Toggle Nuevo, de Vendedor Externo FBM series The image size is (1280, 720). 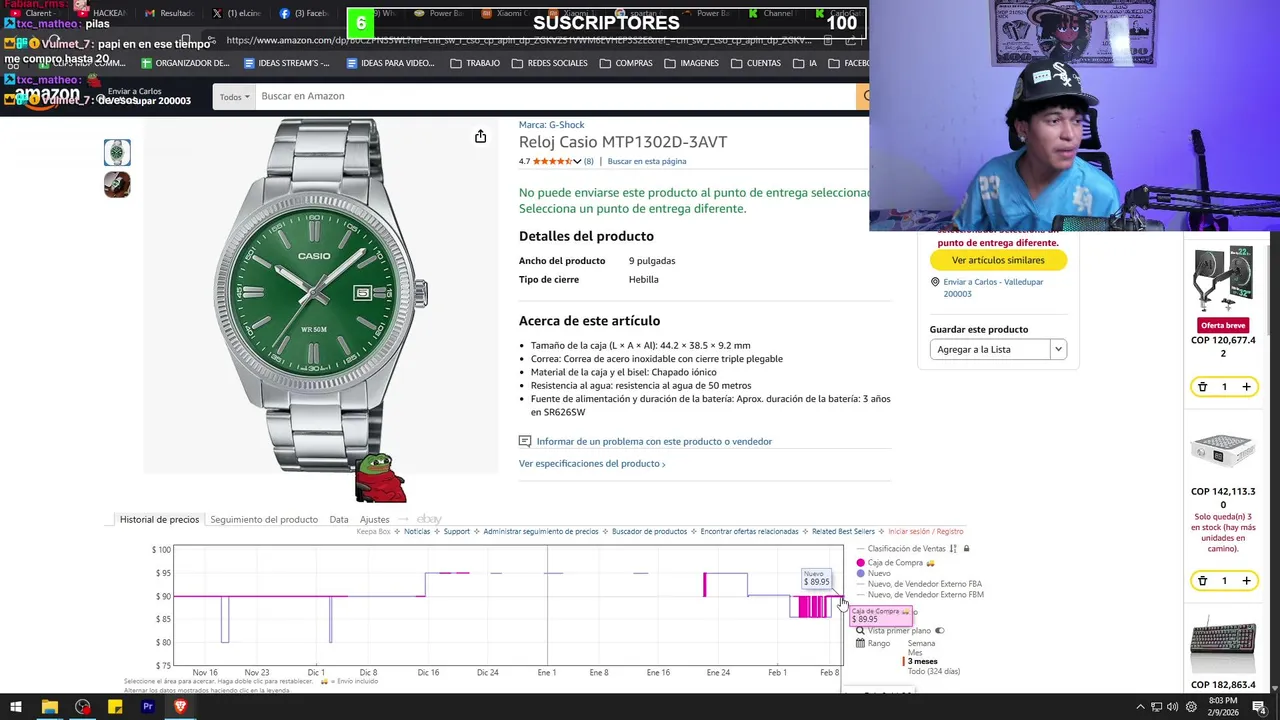coord(919,595)
